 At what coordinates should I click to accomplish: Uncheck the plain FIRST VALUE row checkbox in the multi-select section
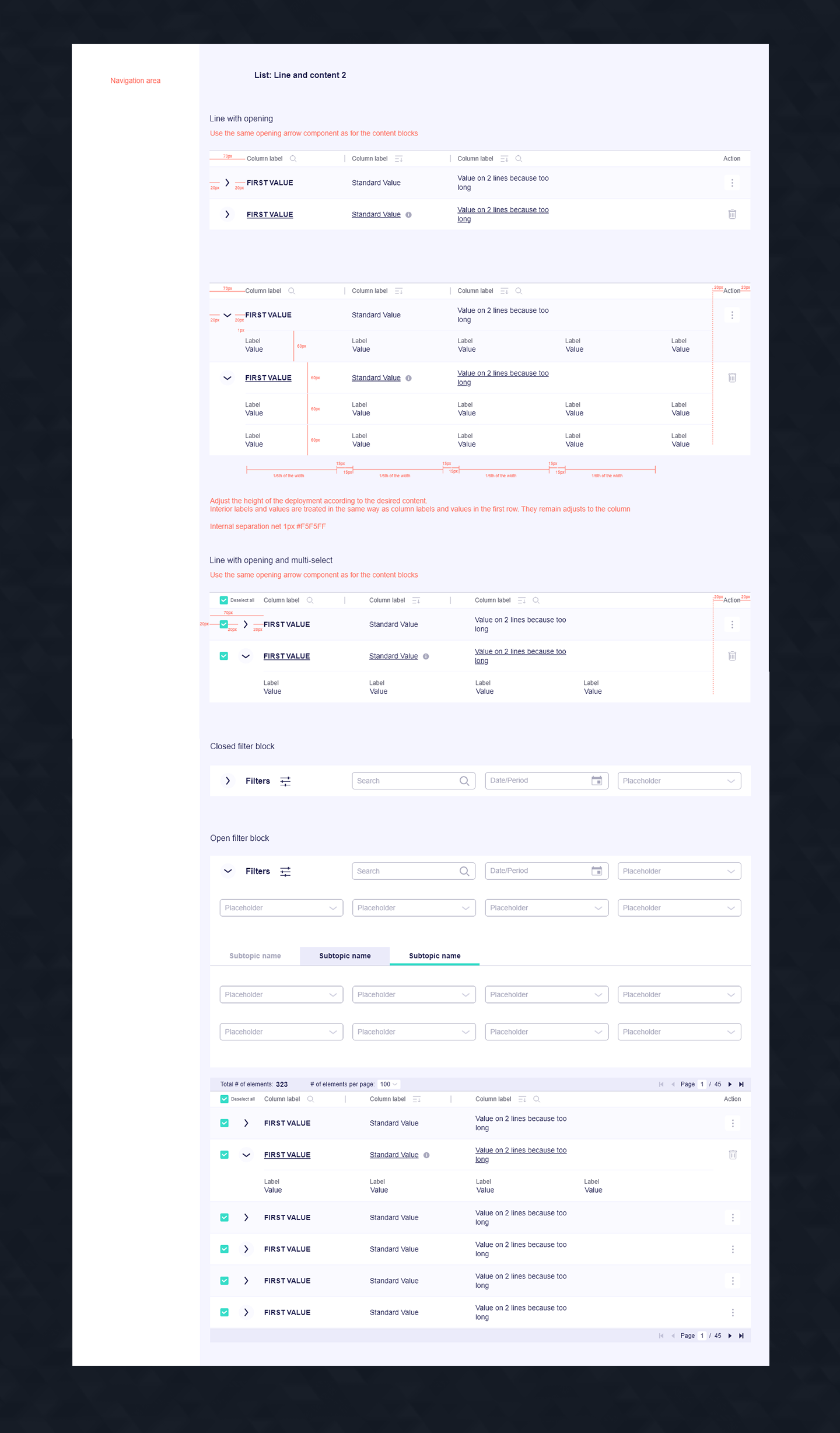coord(223,624)
